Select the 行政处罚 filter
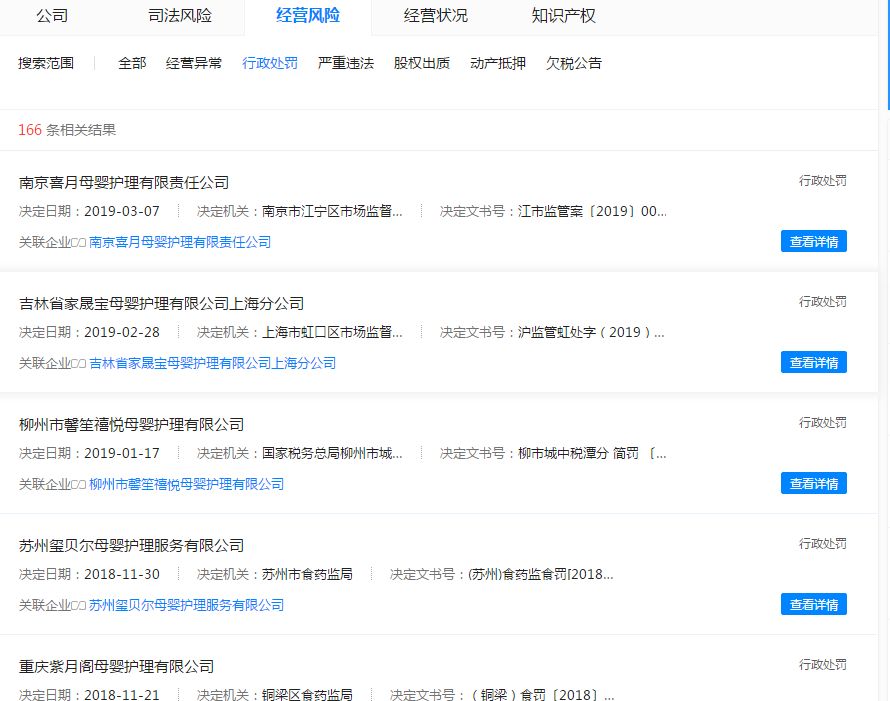Screen dimensions: 890x701 coord(270,63)
